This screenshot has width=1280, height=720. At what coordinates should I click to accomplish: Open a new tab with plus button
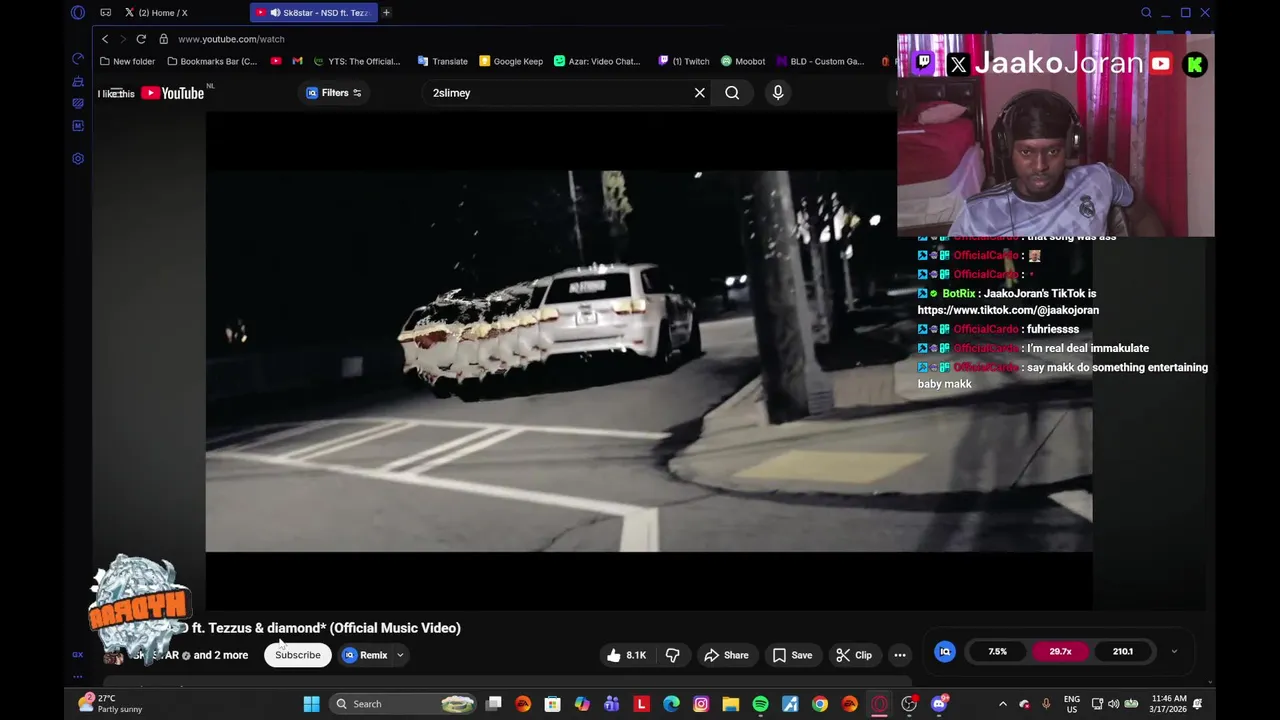[x=386, y=13]
